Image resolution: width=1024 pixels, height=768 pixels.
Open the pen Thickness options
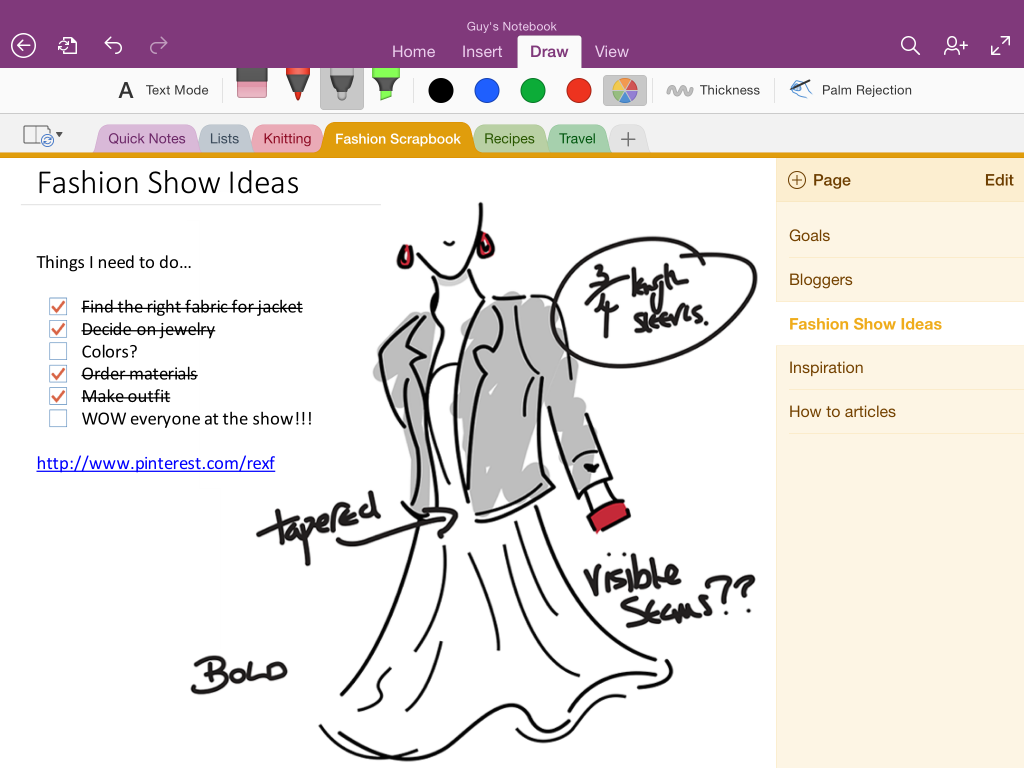coord(713,90)
